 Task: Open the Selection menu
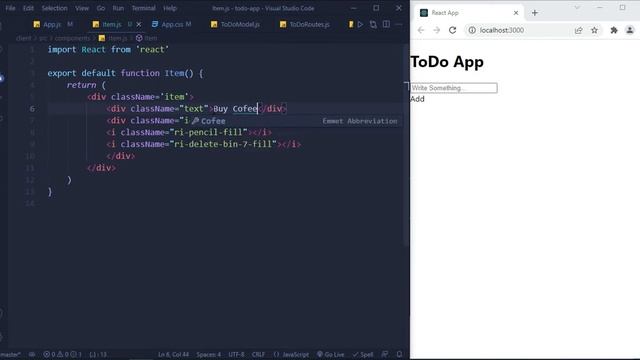click(54, 8)
